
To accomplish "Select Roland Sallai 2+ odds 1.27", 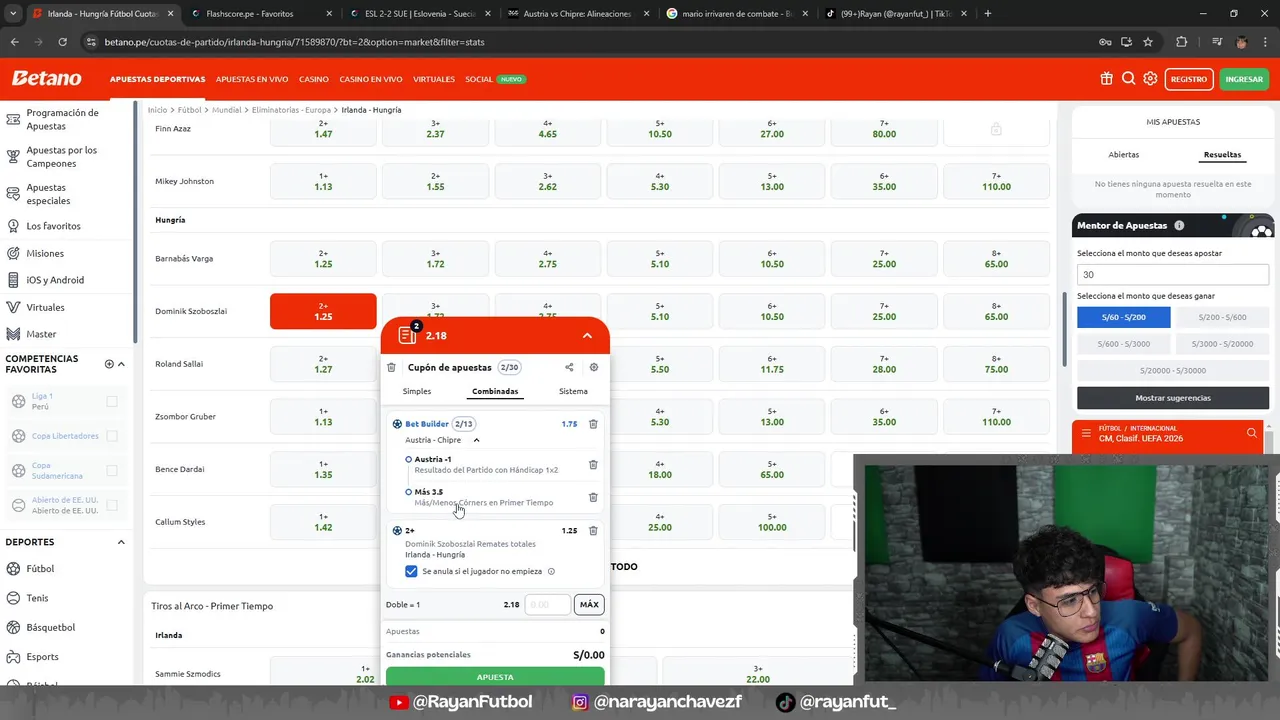I will [x=323, y=364].
